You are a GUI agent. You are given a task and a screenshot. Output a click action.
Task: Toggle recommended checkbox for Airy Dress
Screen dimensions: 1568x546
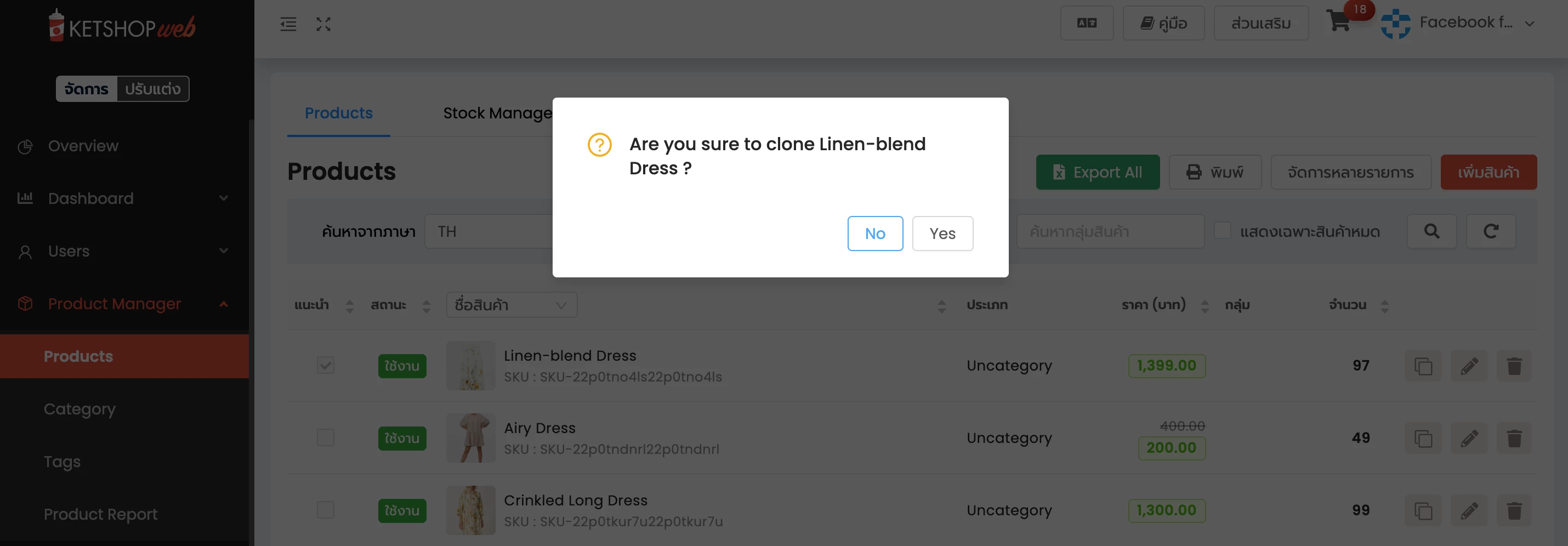click(326, 437)
